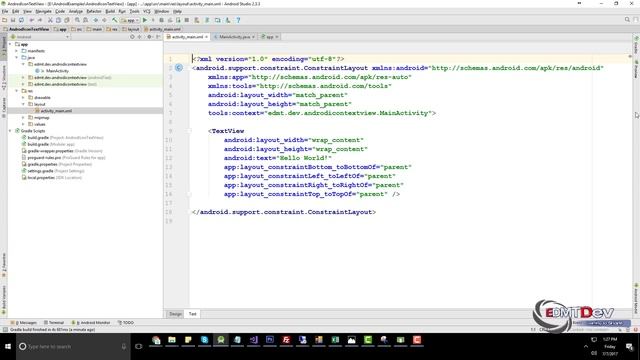Open Android Studio from the taskbar
The width and height of the screenshot is (640, 360).
[x=221, y=340]
